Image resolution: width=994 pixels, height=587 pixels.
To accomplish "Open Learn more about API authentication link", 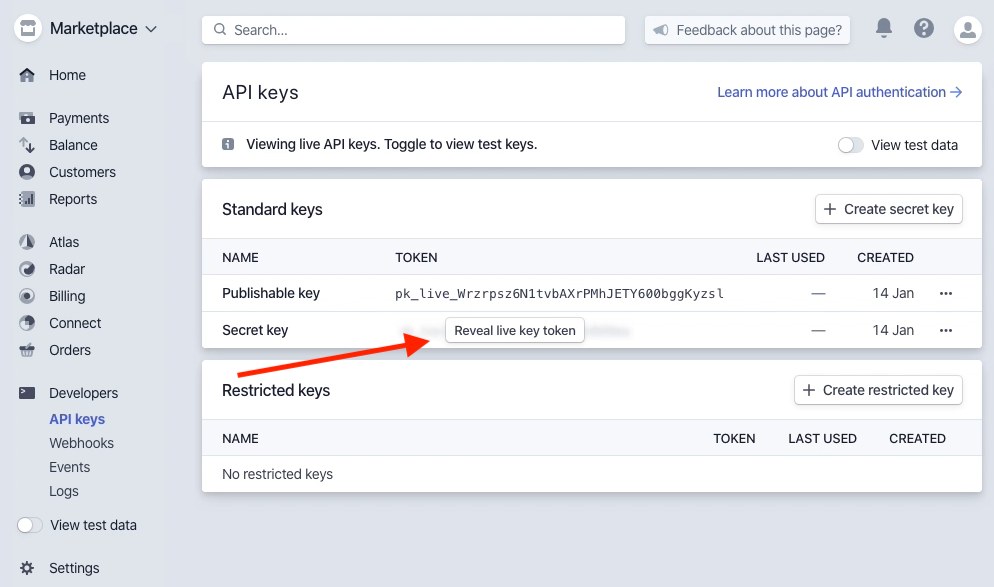I will pyautogui.click(x=839, y=92).
